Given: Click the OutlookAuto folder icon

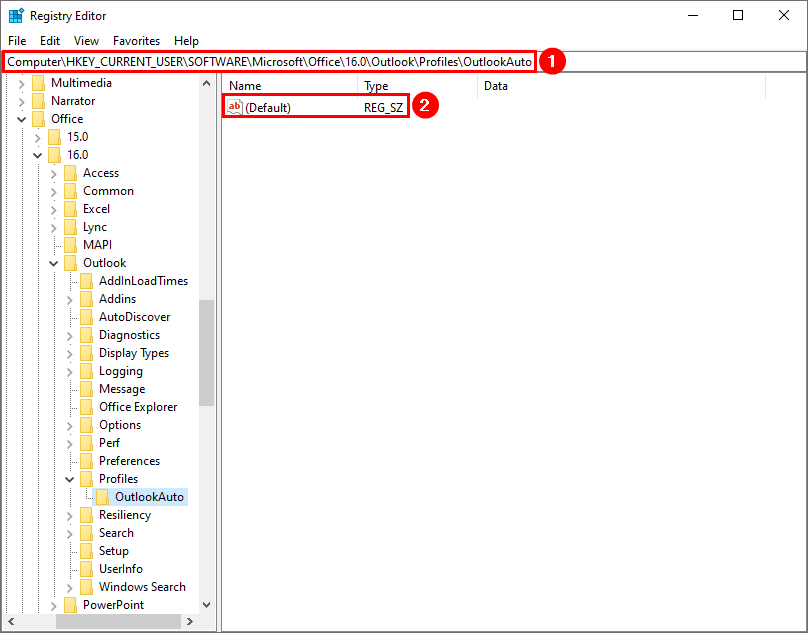Looking at the screenshot, I should pos(102,497).
